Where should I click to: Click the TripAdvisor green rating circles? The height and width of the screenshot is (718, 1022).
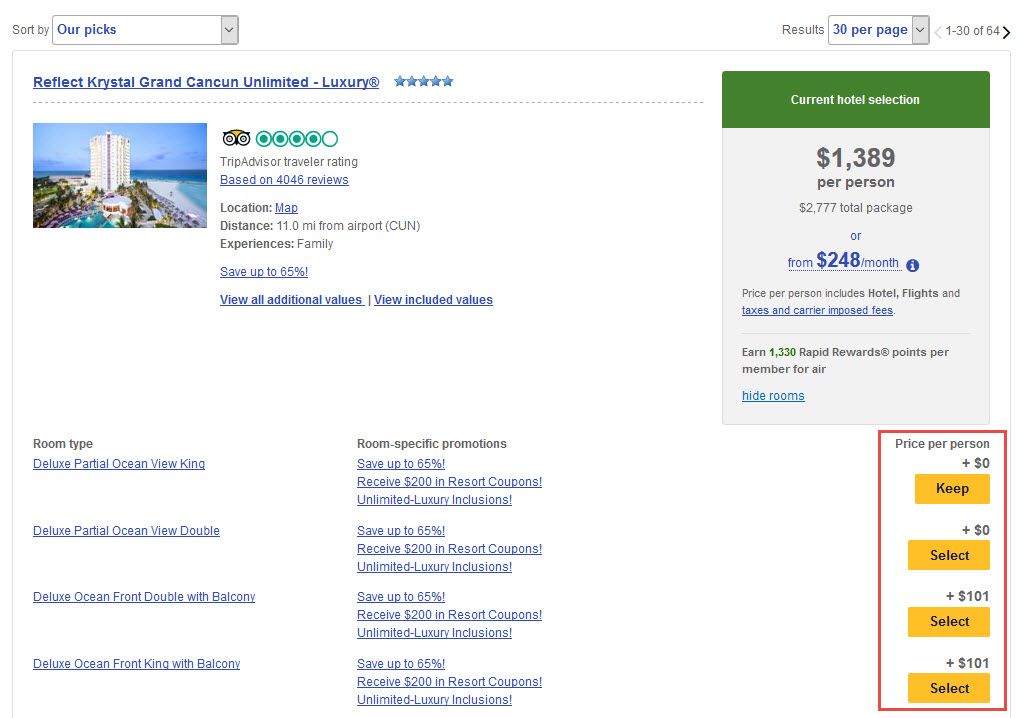click(297, 139)
